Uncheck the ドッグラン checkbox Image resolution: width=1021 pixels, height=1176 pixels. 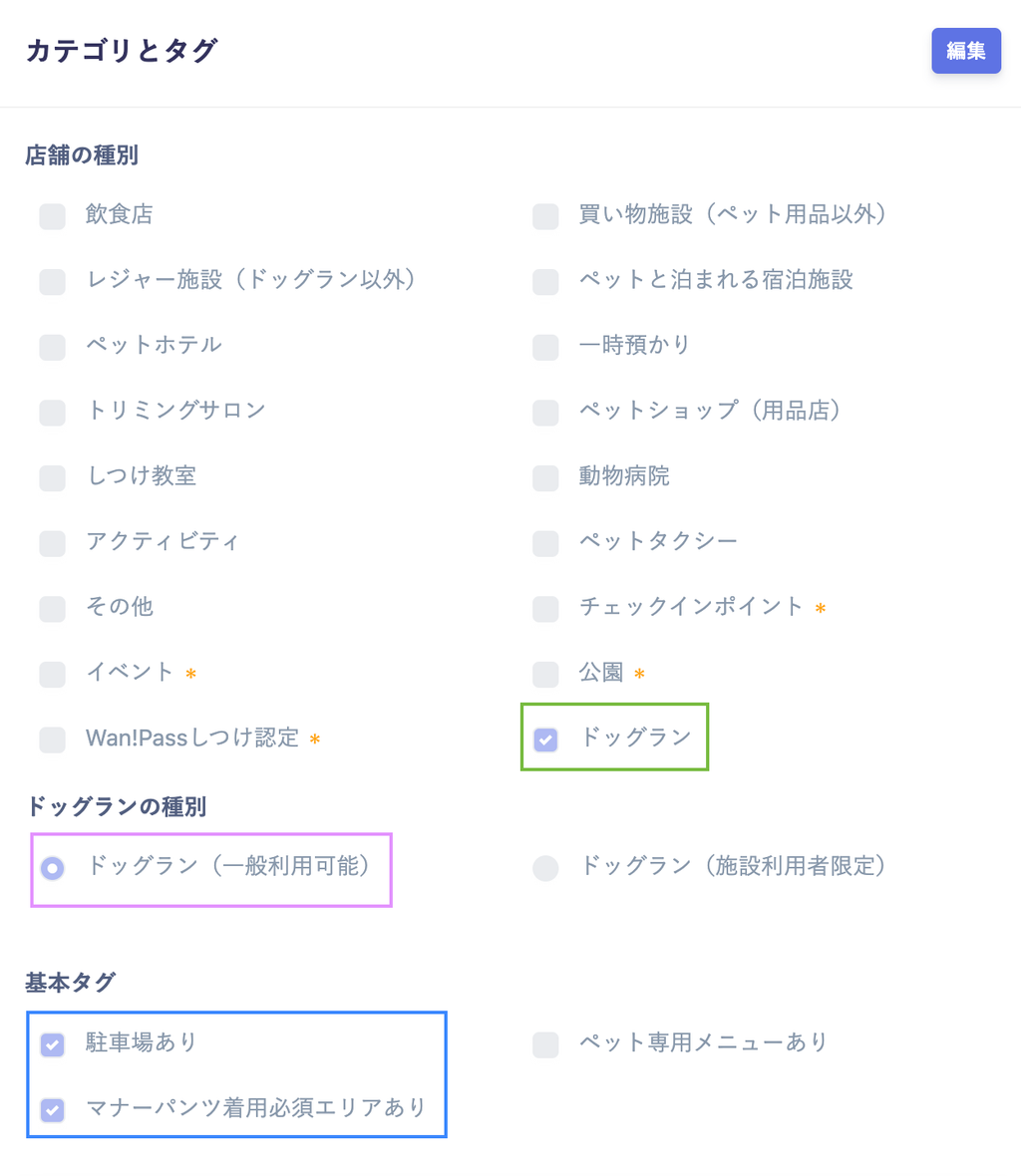545,739
